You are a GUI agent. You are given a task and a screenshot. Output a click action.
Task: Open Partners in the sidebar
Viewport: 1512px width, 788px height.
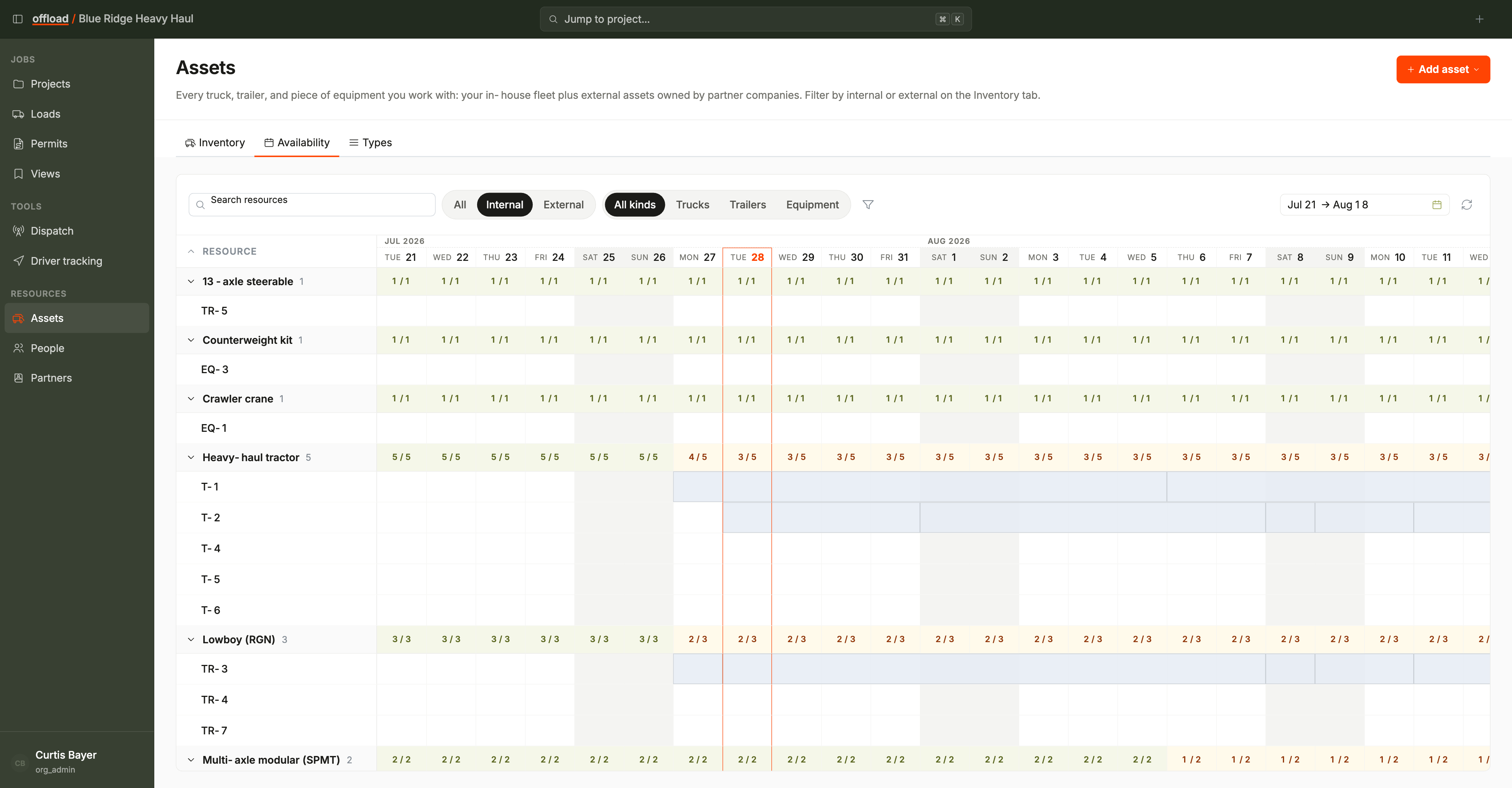(x=77, y=378)
